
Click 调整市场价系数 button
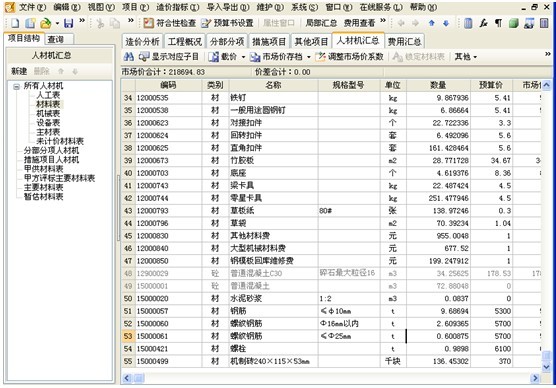click(350, 57)
